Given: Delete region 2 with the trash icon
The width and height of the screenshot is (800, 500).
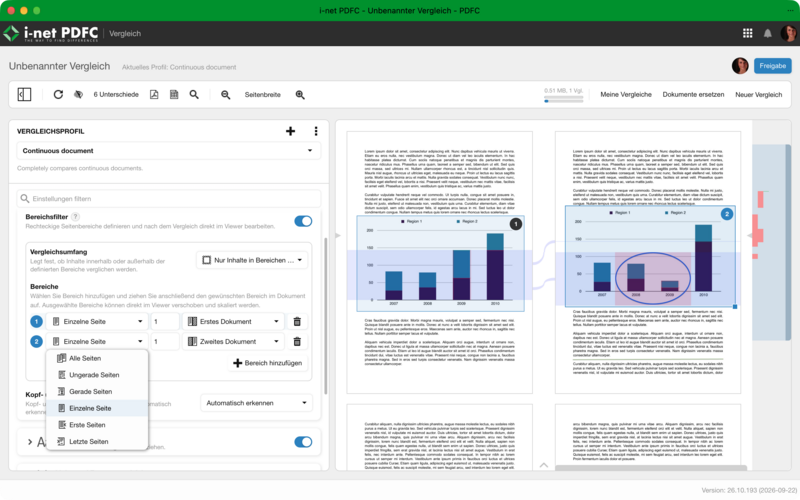Looking at the screenshot, I should pos(297,341).
